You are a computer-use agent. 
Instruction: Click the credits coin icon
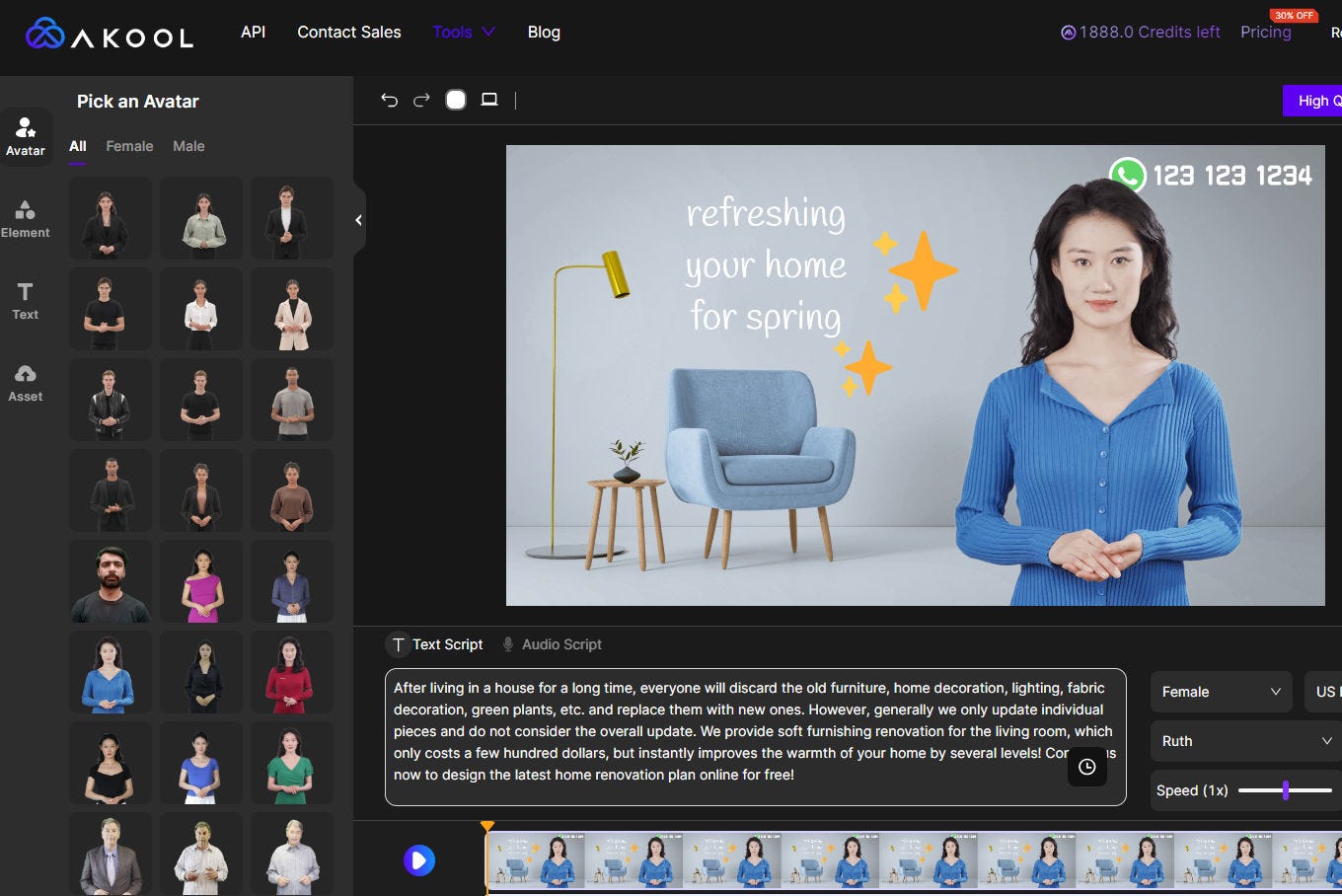[x=1068, y=33]
